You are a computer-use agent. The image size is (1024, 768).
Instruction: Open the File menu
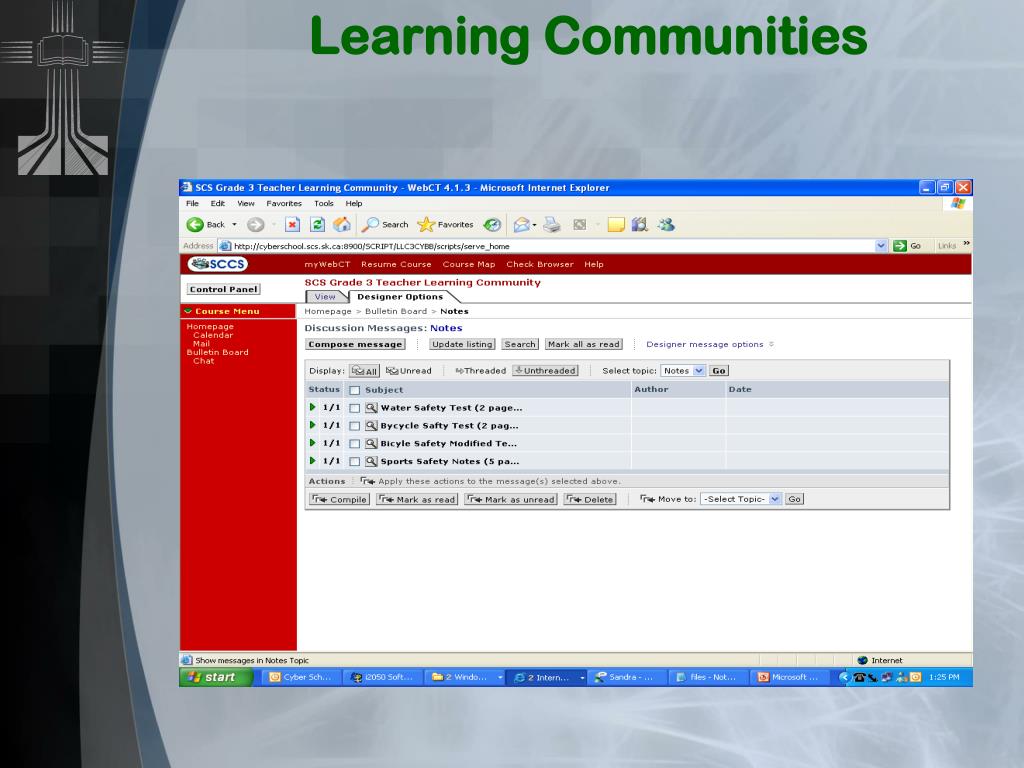tap(192, 203)
